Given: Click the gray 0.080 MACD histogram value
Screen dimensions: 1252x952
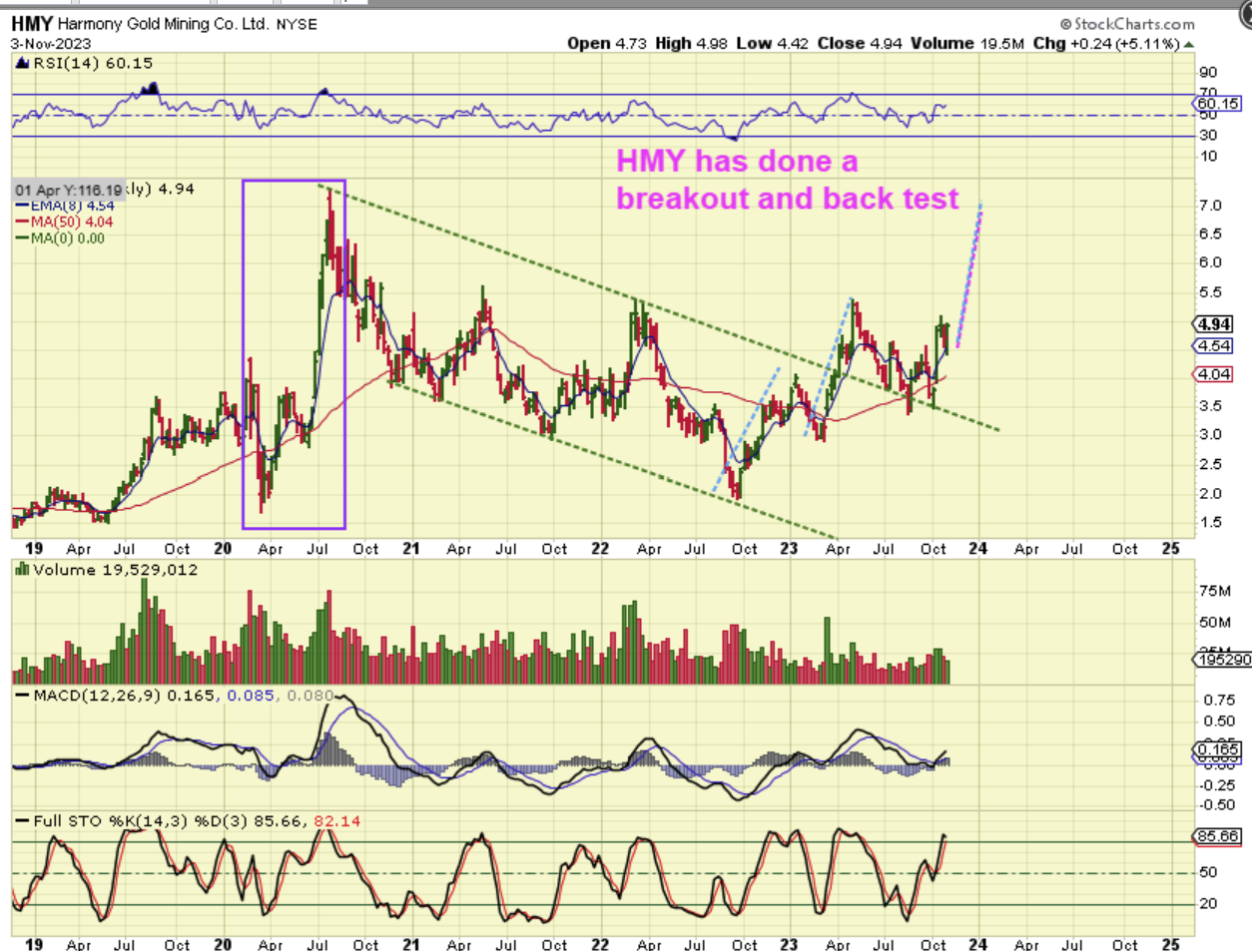Looking at the screenshot, I should 311,695.
